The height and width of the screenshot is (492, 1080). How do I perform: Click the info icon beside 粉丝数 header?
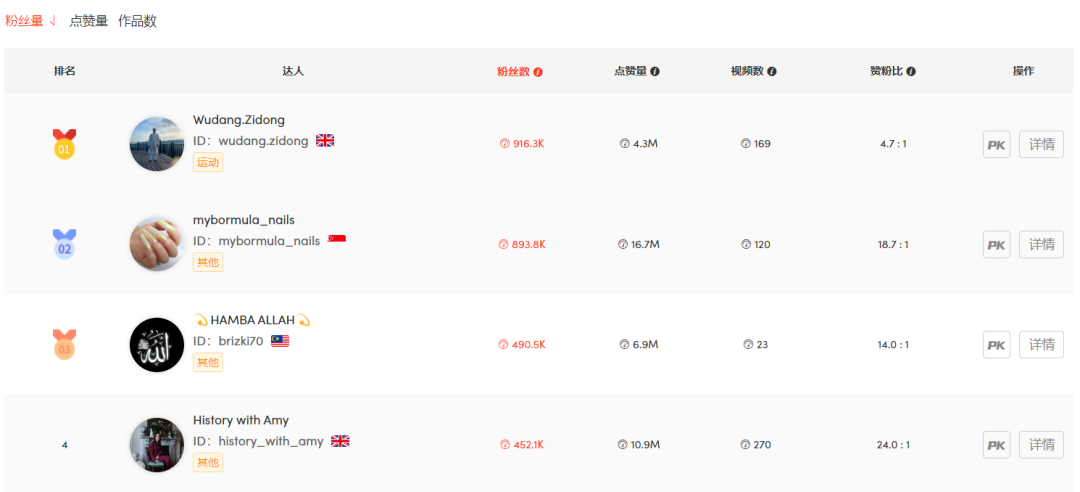coord(538,72)
